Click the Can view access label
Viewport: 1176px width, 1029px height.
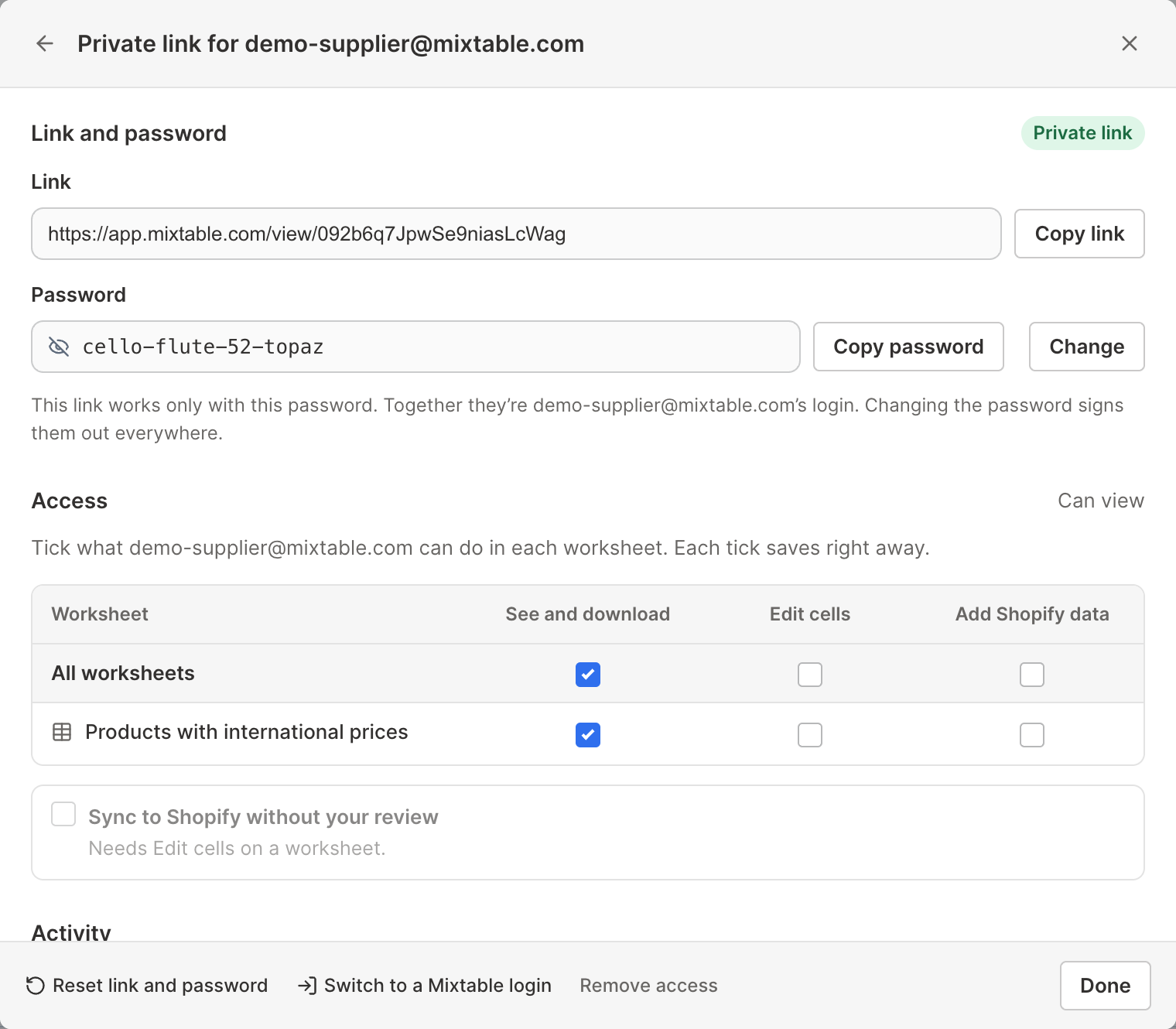click(x=1101, y=501)
